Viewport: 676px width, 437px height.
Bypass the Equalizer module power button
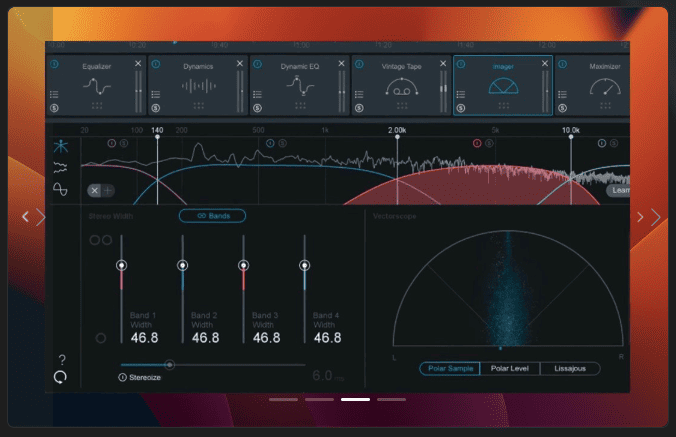[x=54, y=64]
